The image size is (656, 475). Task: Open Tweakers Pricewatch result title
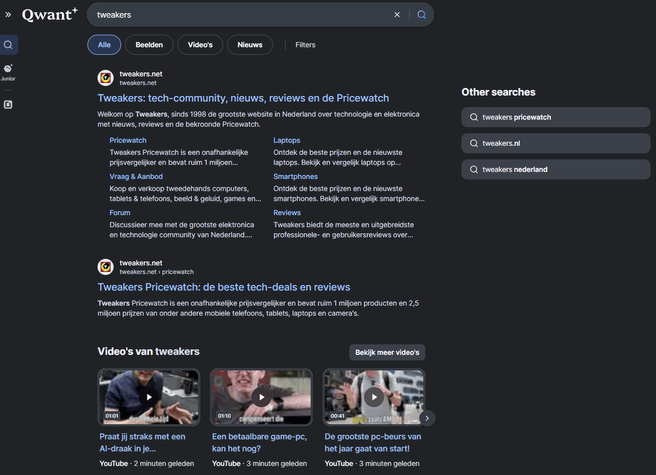(224, 287)
